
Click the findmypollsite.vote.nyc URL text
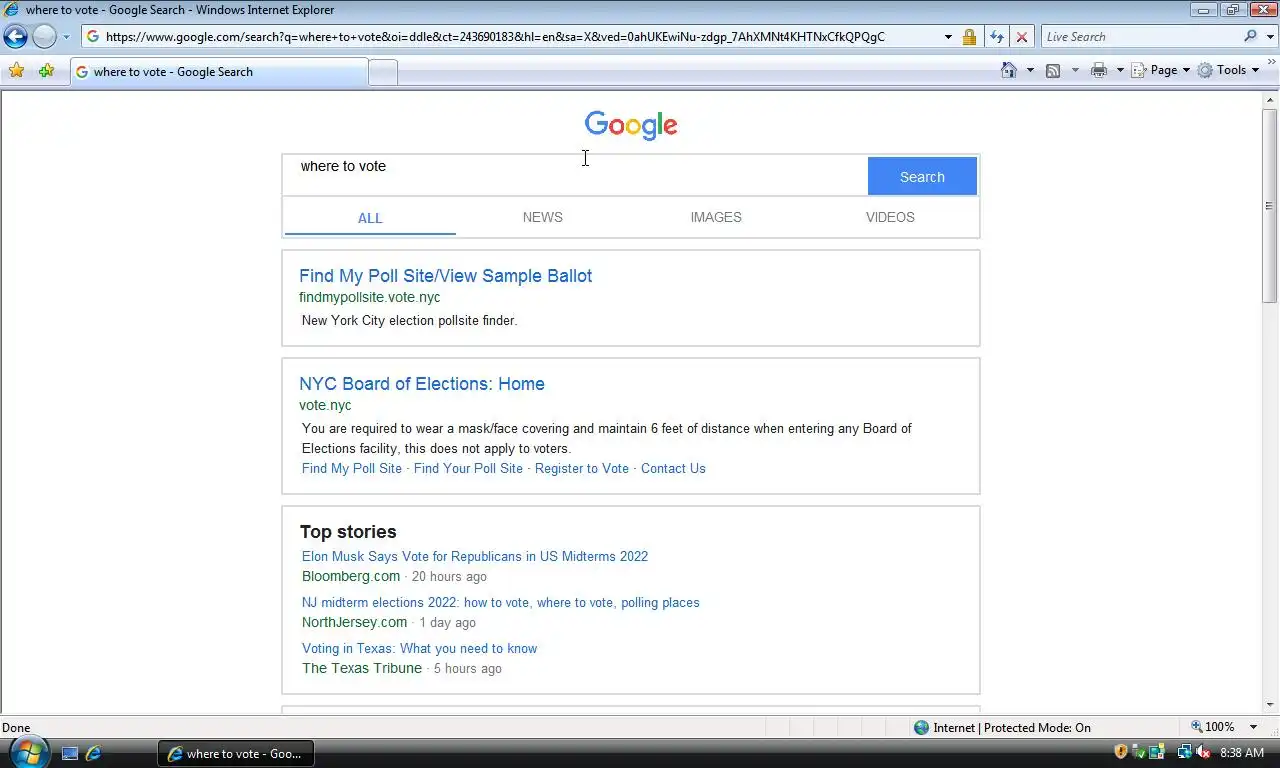[x=370, y=297]
